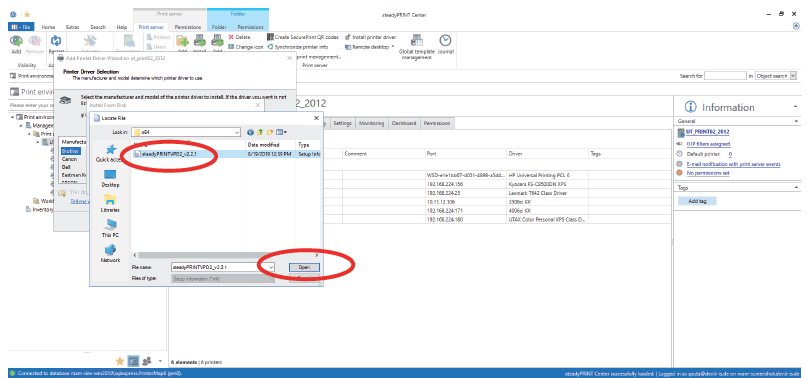Click the Delete red X icon
Image resolution: width=807 pixels, height=378 pixels.
pyautogui.click(x=231, y=37)
